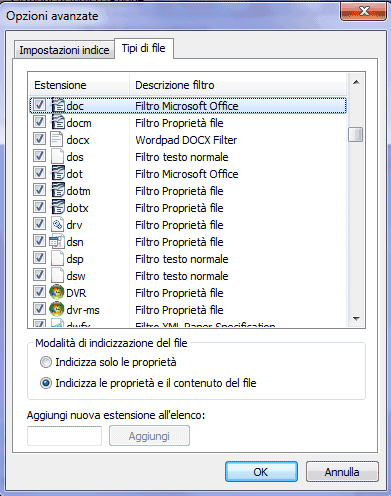
Task: Click the dotm template icon
Action: pos(57,191)
